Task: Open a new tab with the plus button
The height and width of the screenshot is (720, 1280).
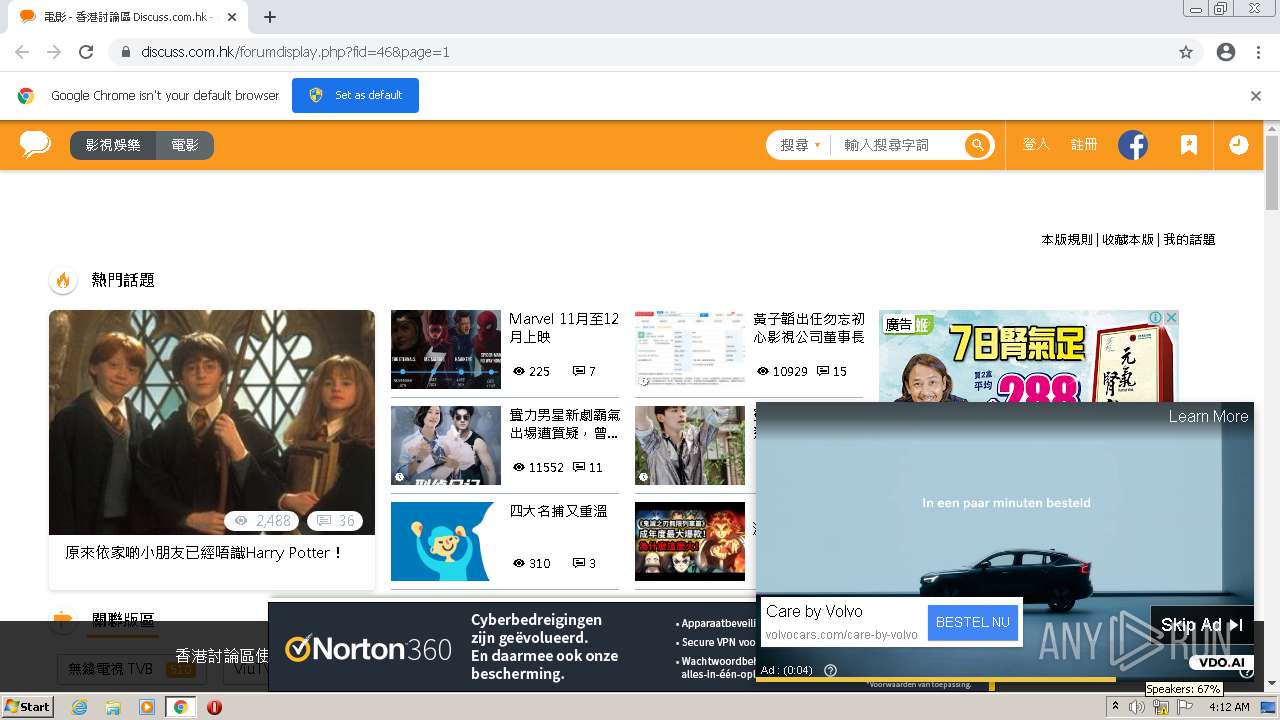Action: [270, 17]
